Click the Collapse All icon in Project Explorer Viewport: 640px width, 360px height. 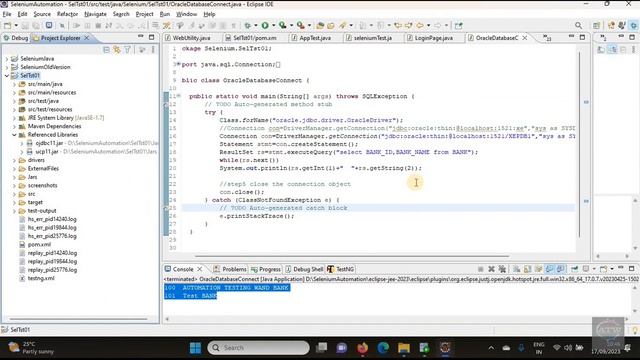coord(107,49)
